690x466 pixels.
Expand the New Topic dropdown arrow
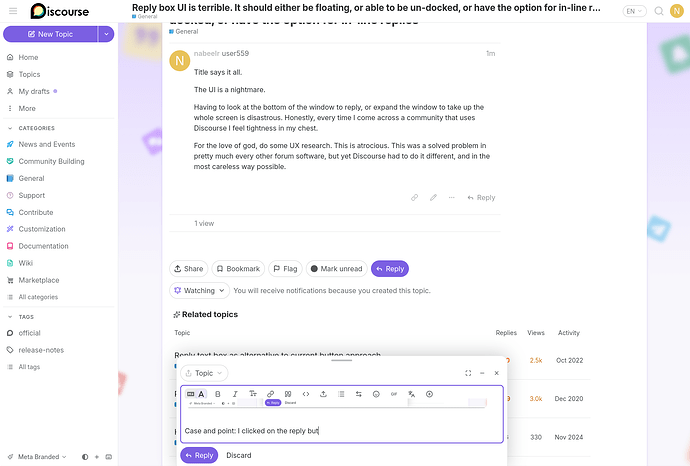tap(106, 34)
